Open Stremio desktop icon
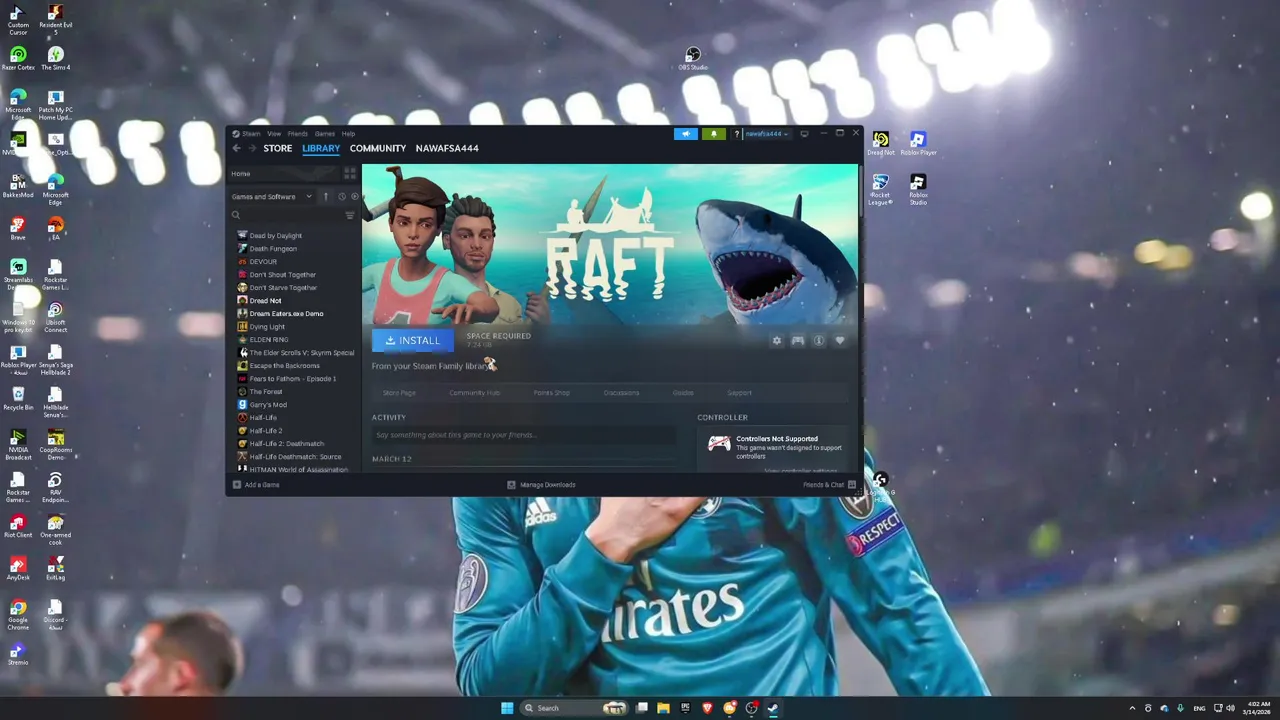1280x720 pixels. coord(18,654)
